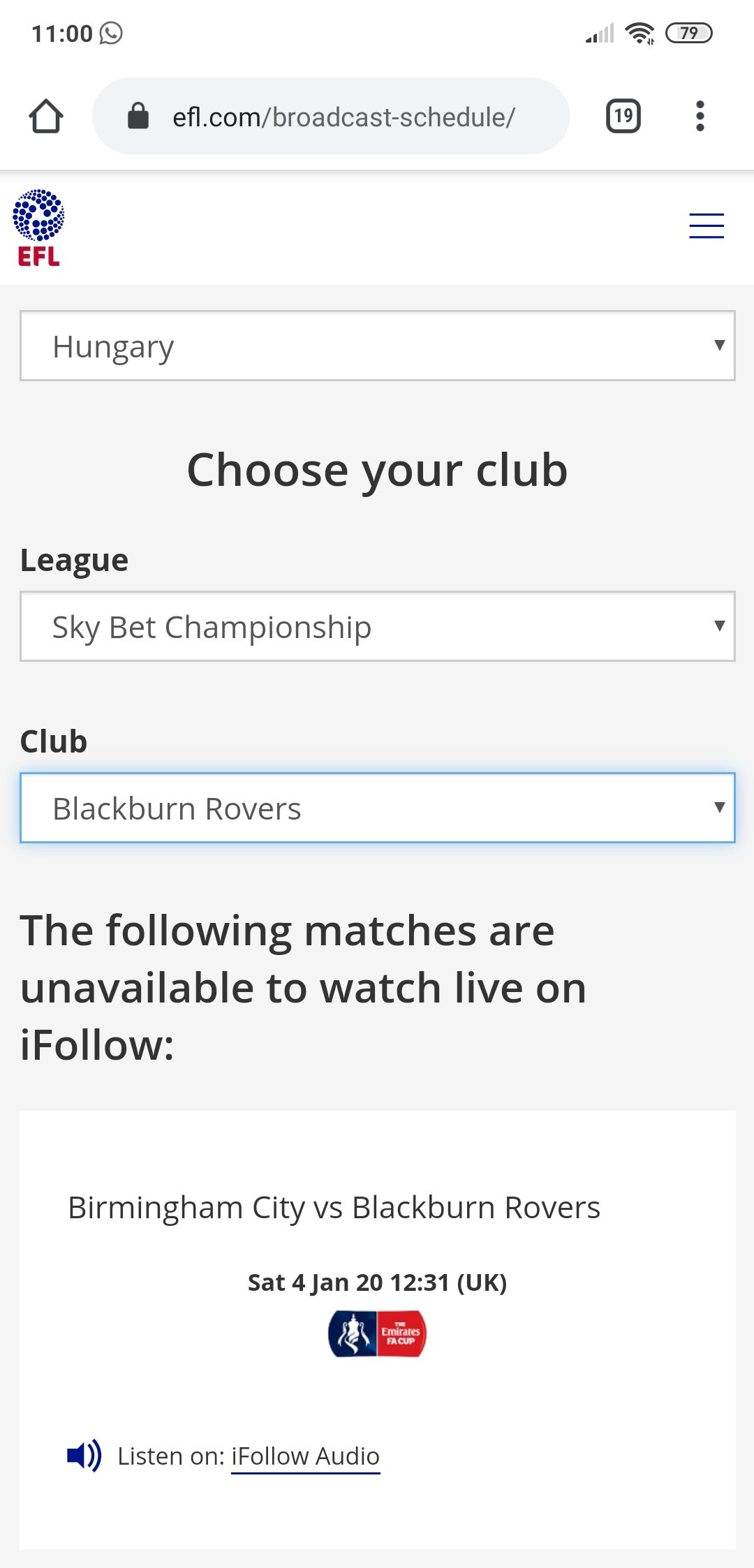This screenshot has height=1568, width=754.
Task: Select the Birmingham City vs Blackburn Rovers match
Action: tap(334, 1207)
